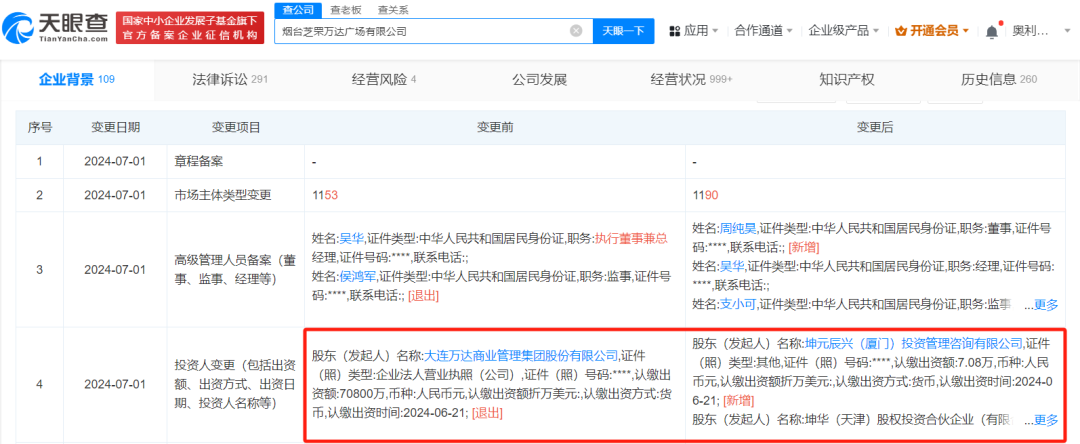Select the 市场主体类型变更 cell
This screenshot has width=1080, height=444.
pos(236,195)
